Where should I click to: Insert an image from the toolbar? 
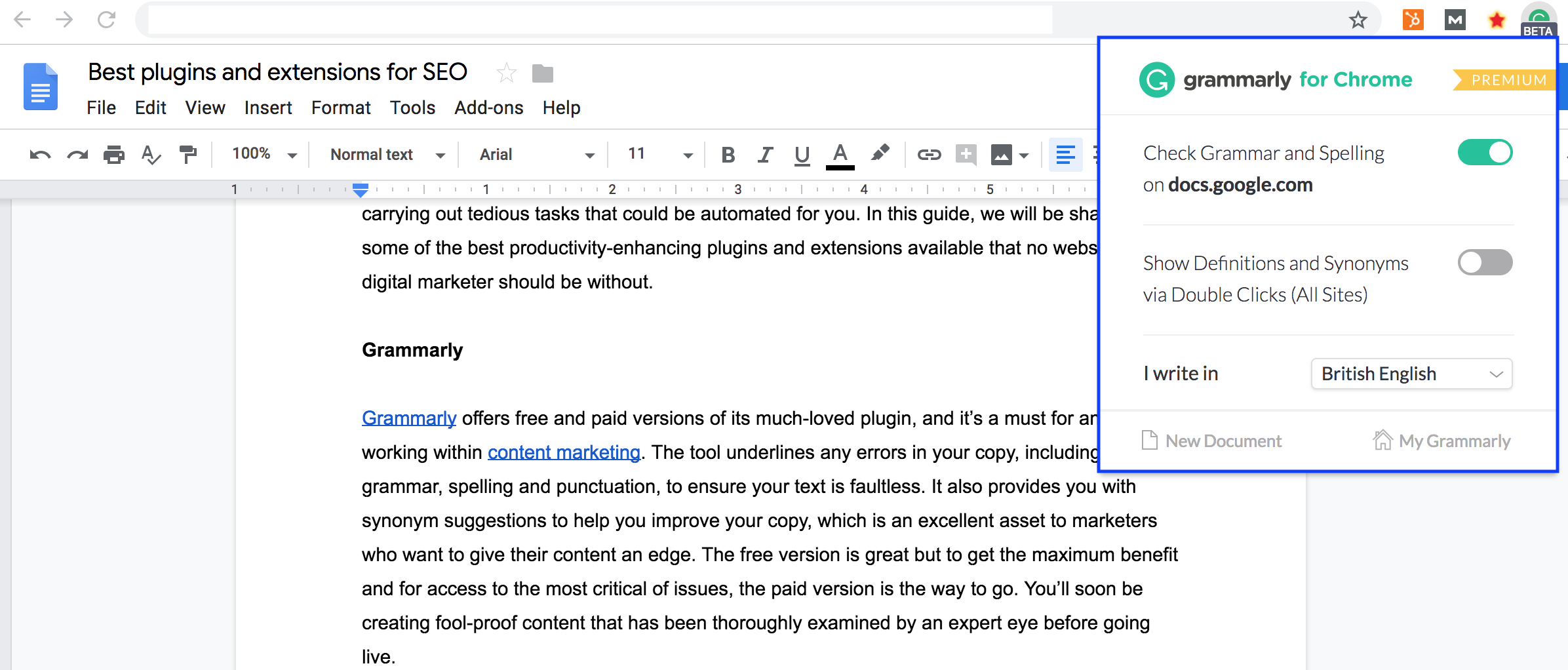[1001, 155]
